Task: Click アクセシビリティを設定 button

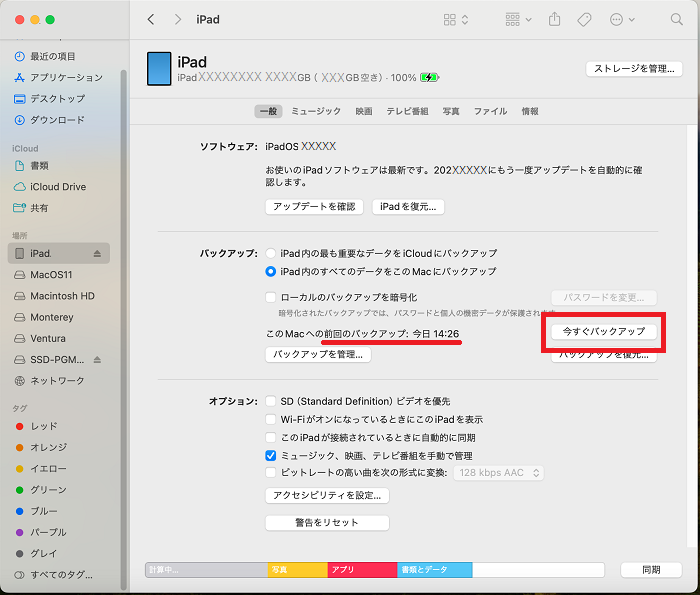Action: [x=327, y=495]
